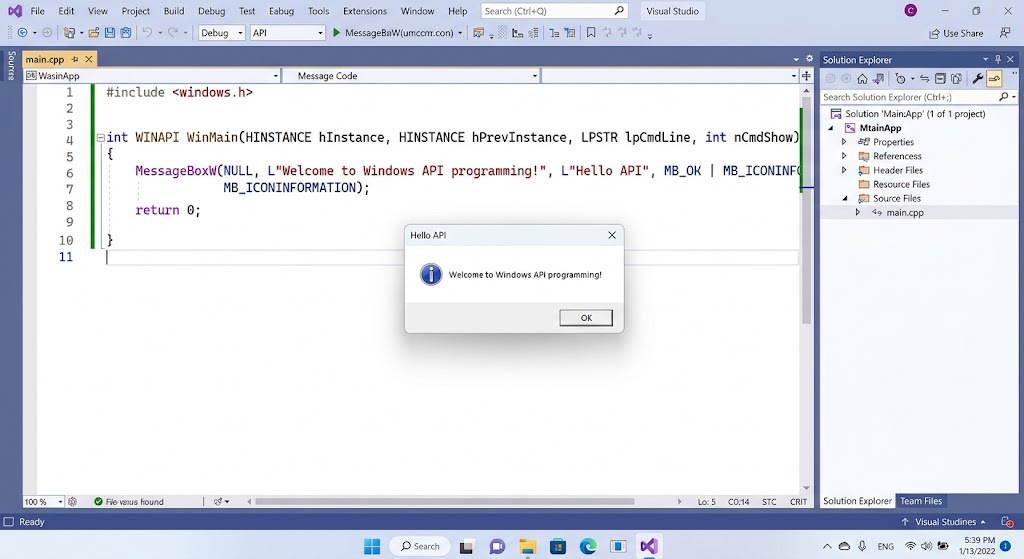Click the Use Share icon at top right
The width and height of the screenshot is (1024, 559).
point(955,33)
